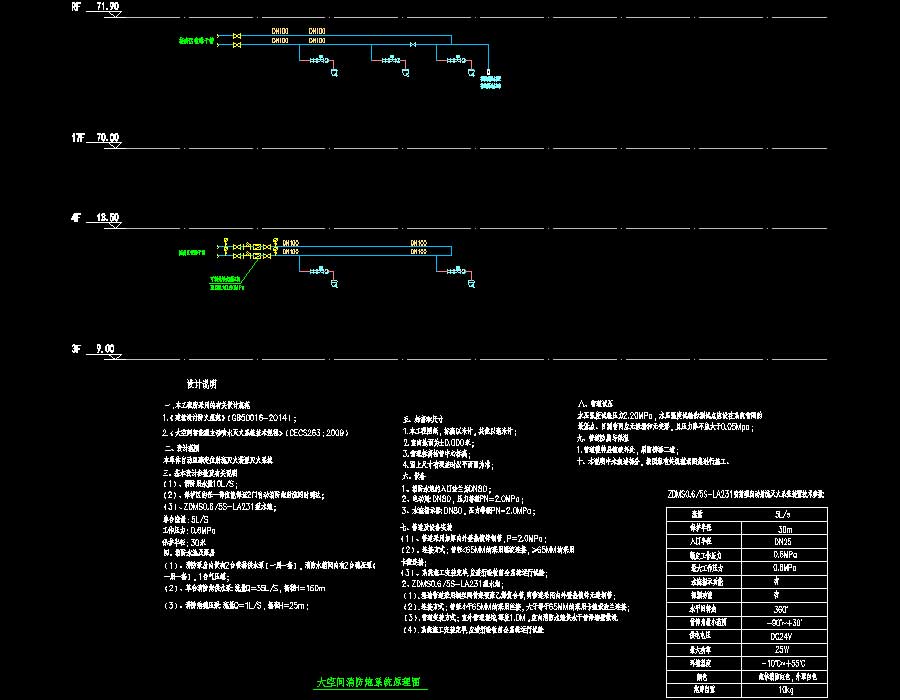Viewport: 900px width, 700px height.
Task: Click the -90°~+30° table cell
Action: (x=784, y=623)
